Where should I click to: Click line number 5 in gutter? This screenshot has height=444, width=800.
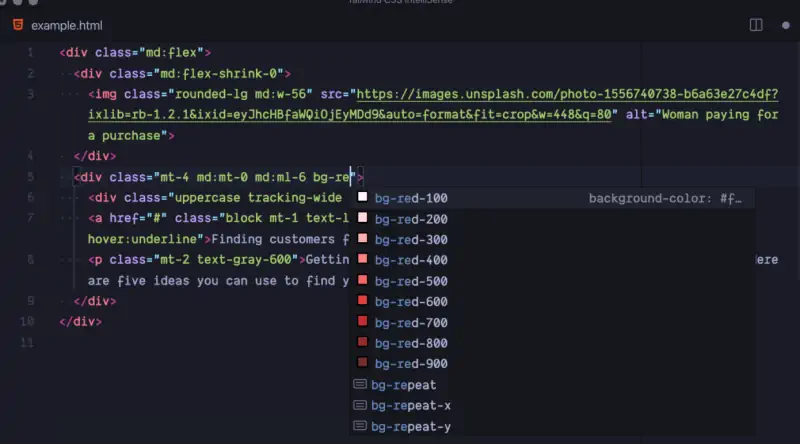pyautogui.click(x=30, y=177)
